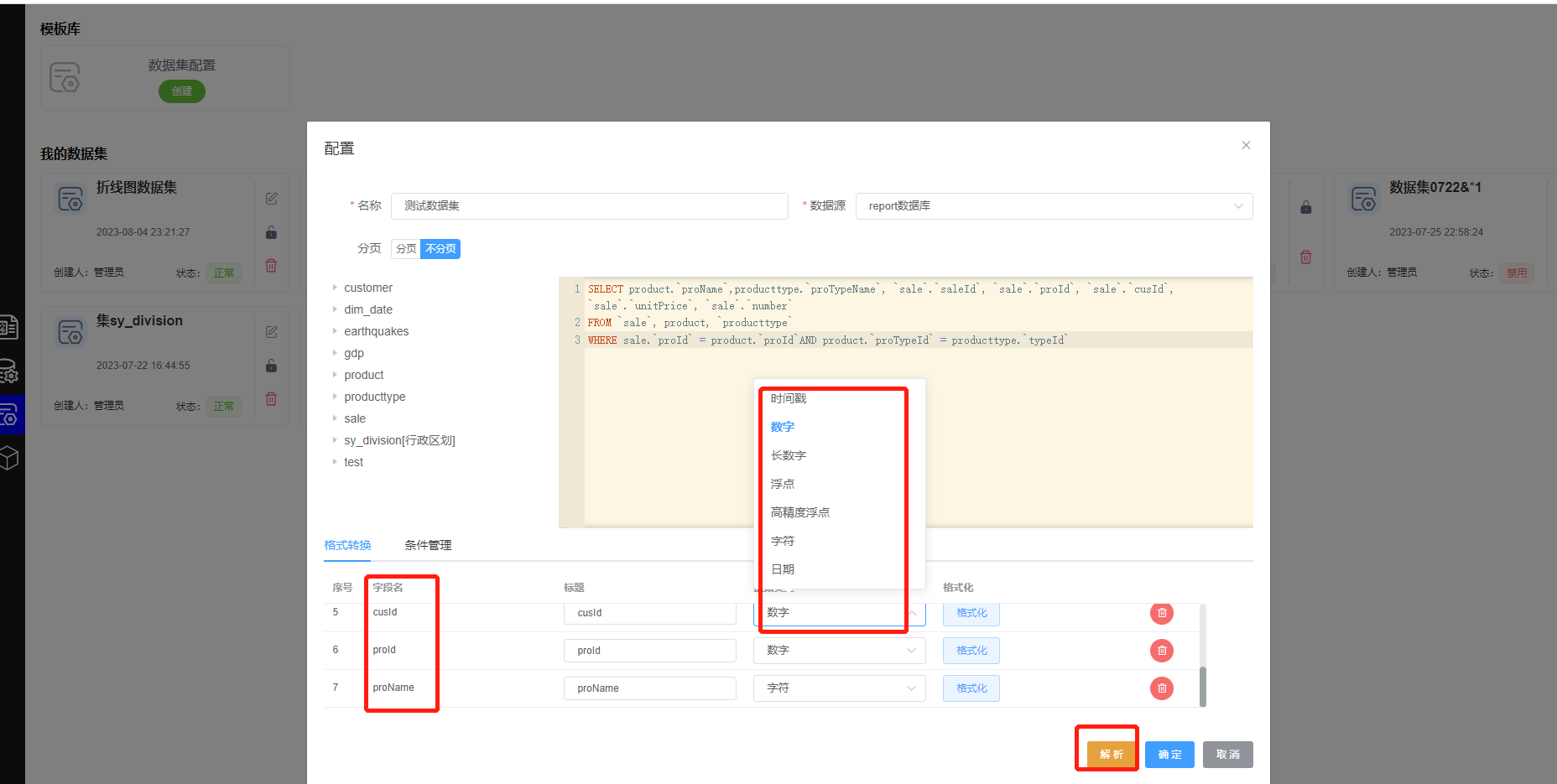Select the 分页 paging option
1557x784 pixels.
click(x=406, y=249)
